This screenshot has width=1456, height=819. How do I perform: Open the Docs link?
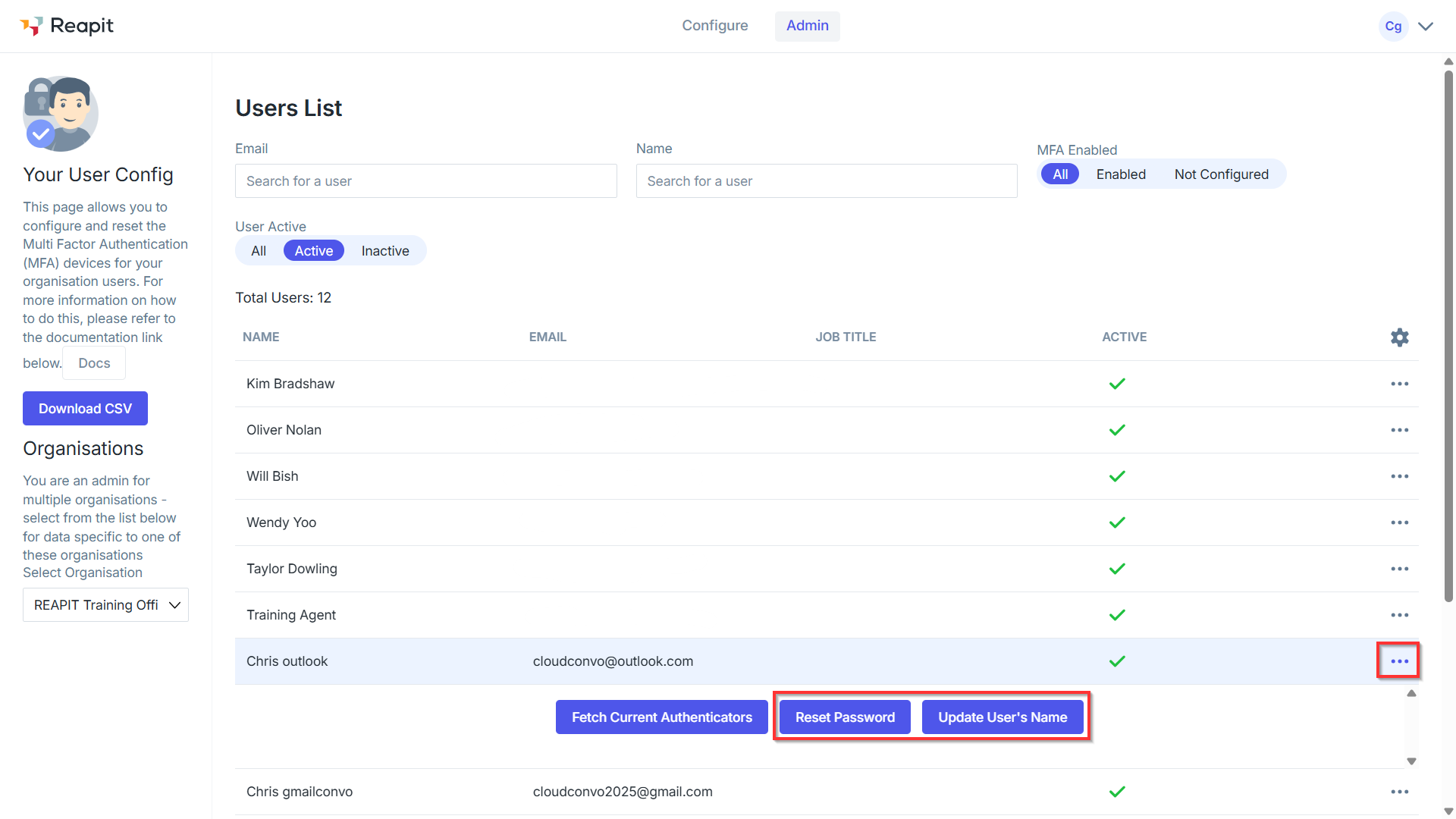(94, 363)
